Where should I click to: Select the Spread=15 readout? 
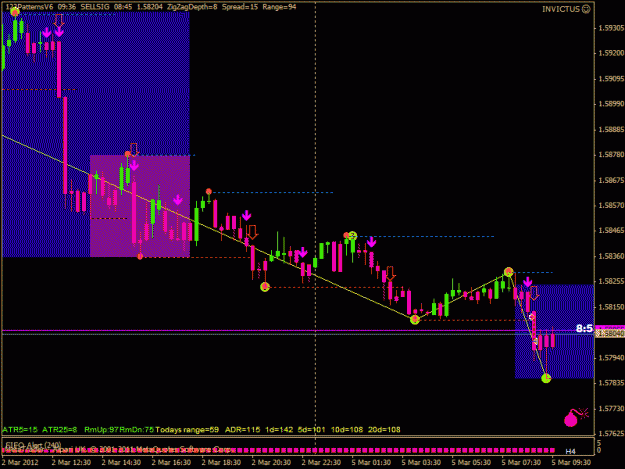[240, 7]
